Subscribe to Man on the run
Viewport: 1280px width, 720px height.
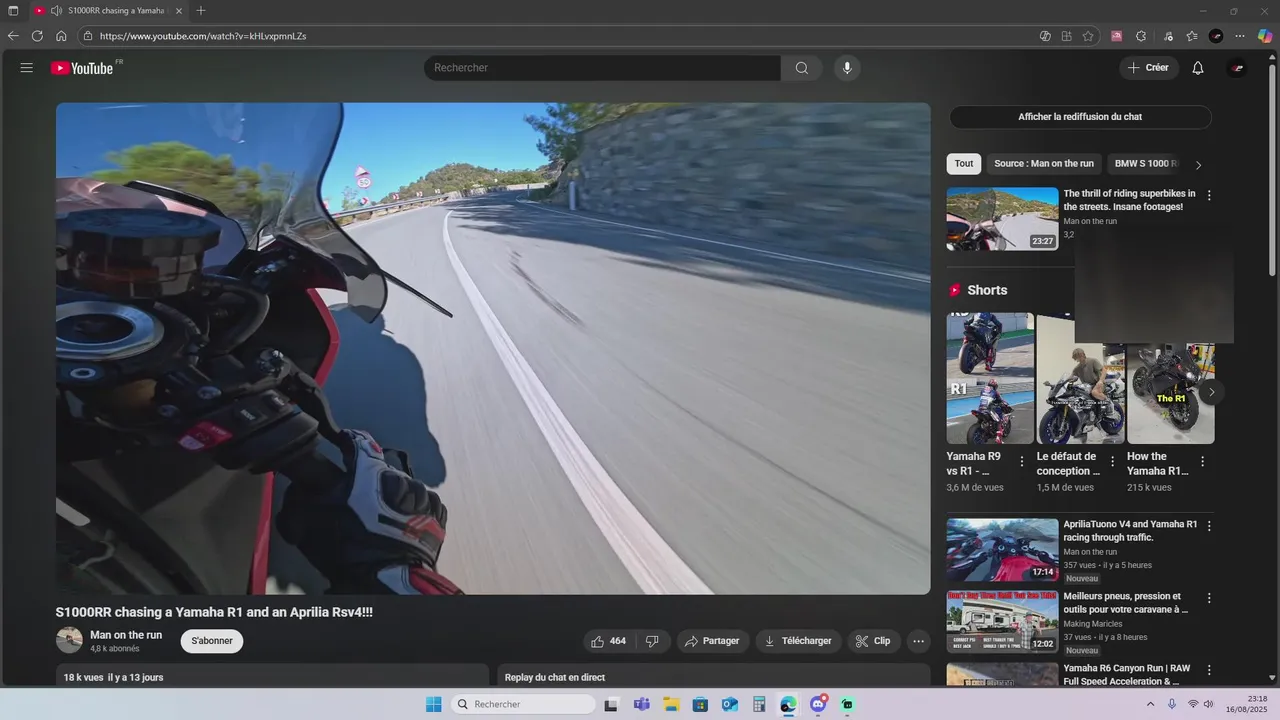point(212,641)
